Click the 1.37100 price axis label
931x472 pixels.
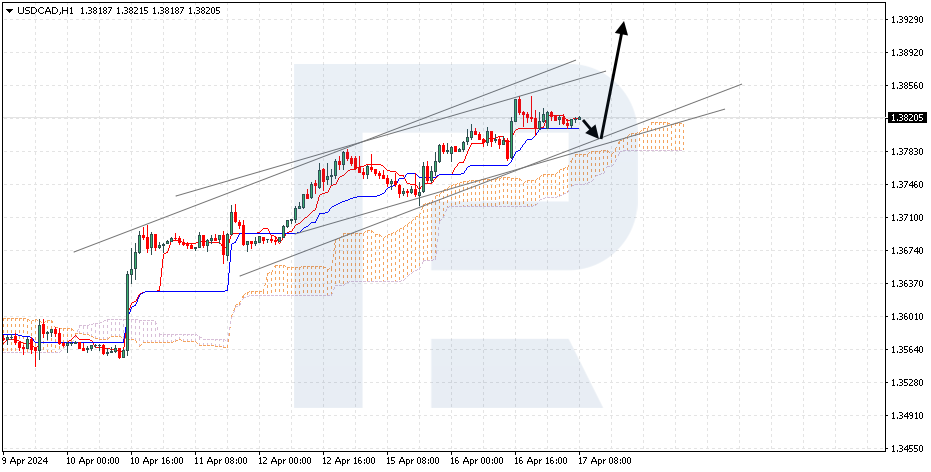click(x=907, y=218)
